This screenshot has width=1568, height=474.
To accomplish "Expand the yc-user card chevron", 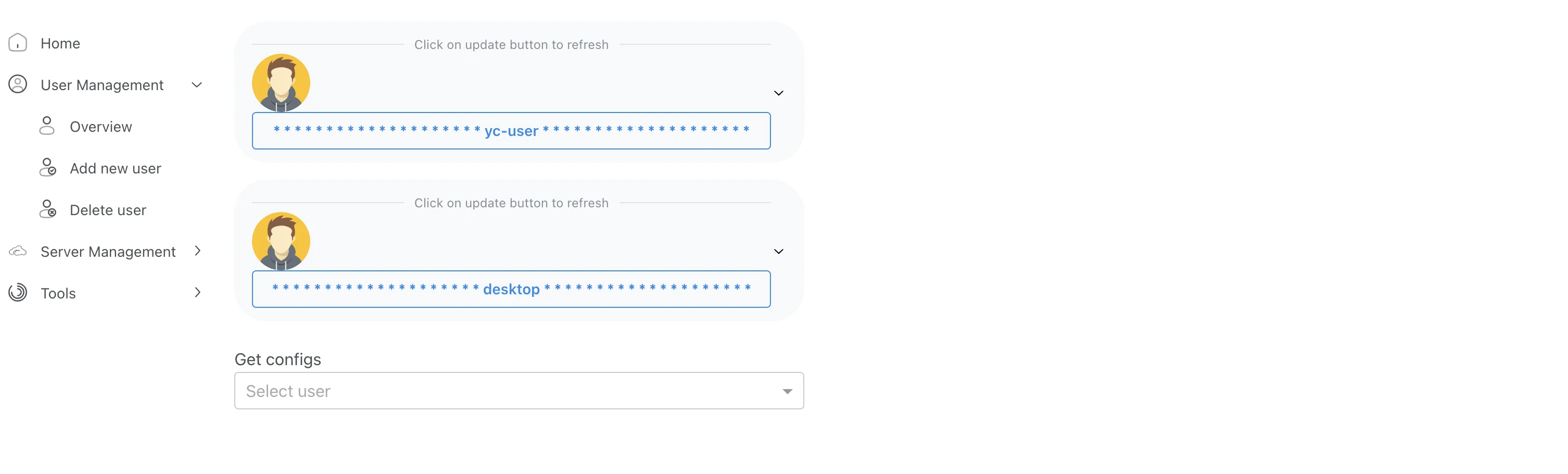I will coord(778,93).
